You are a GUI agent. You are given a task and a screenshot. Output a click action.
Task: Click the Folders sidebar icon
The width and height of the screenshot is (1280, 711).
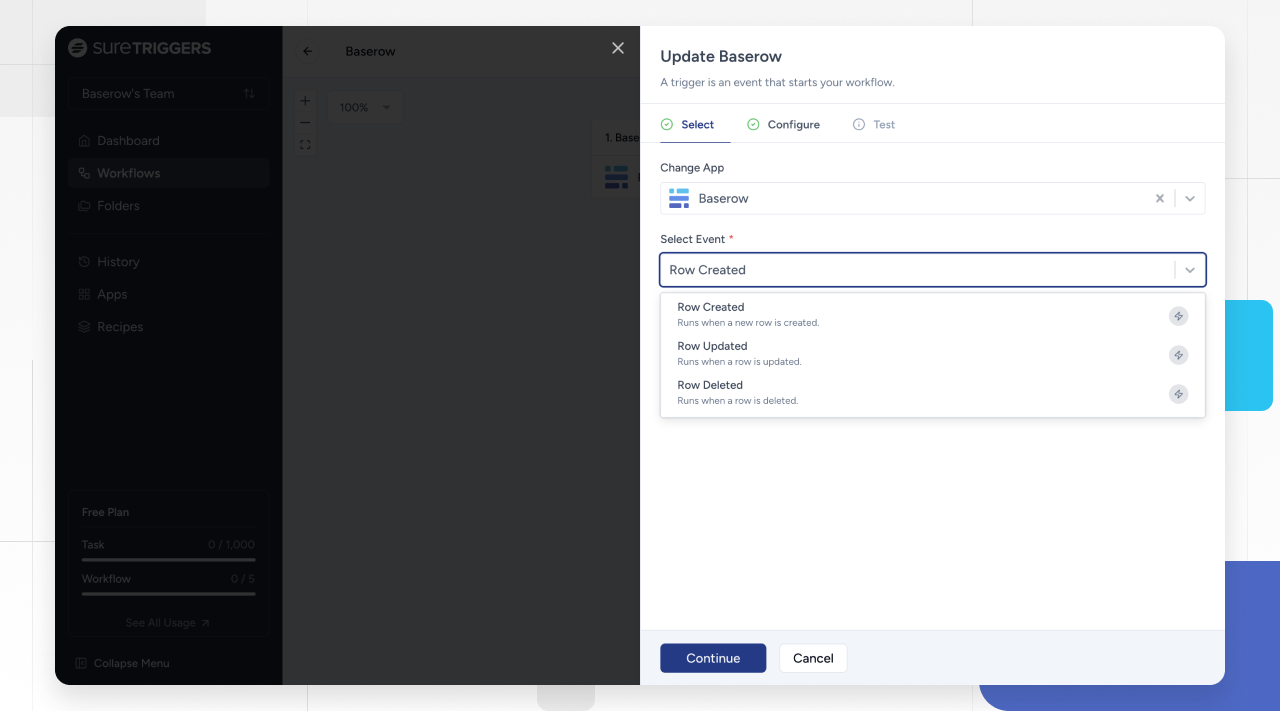pyautogui.click(x=84, y=206)
